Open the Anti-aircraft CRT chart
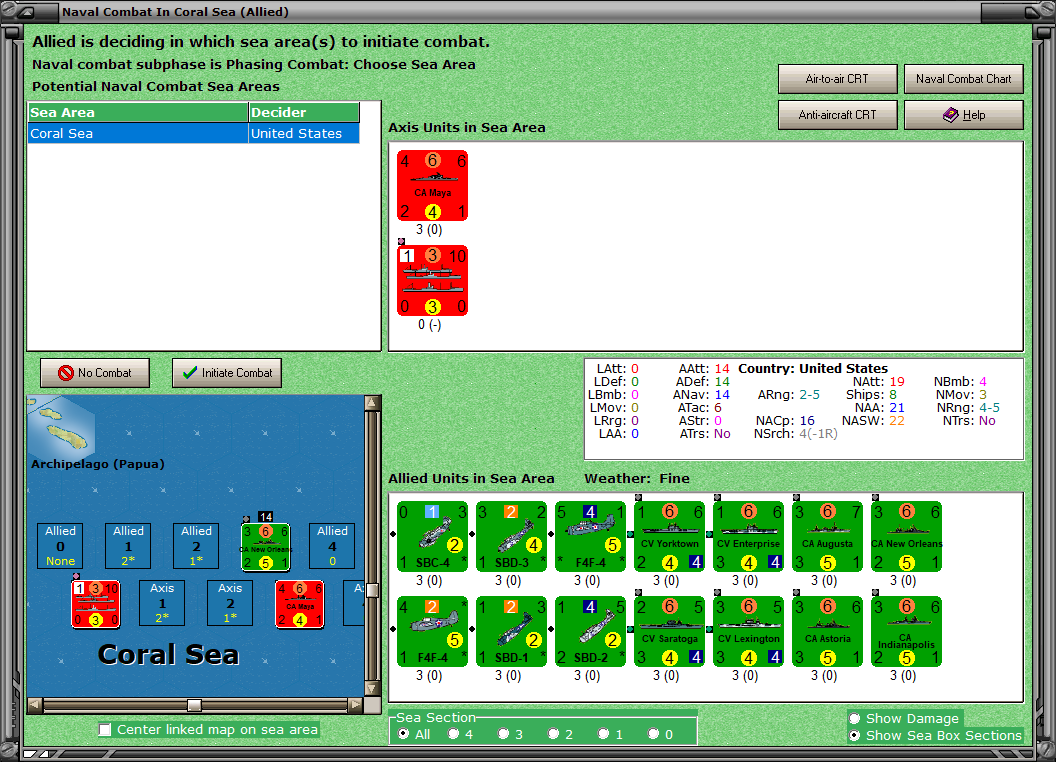 point(837,115)
